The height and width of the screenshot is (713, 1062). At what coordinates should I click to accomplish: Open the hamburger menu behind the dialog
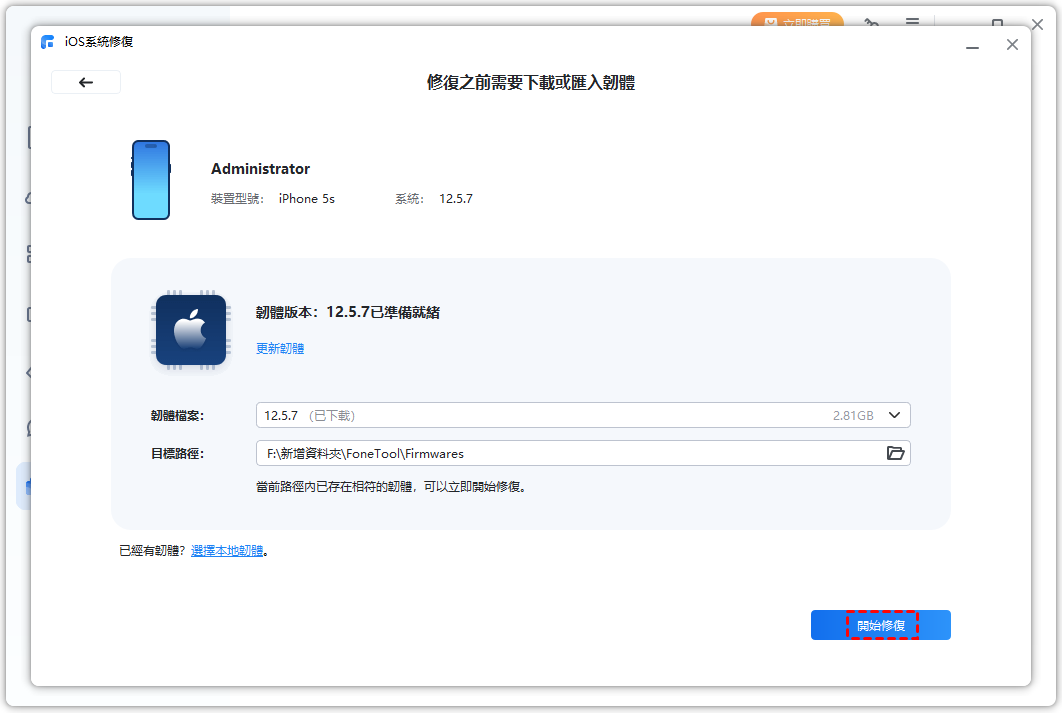[x=912, y=22]
